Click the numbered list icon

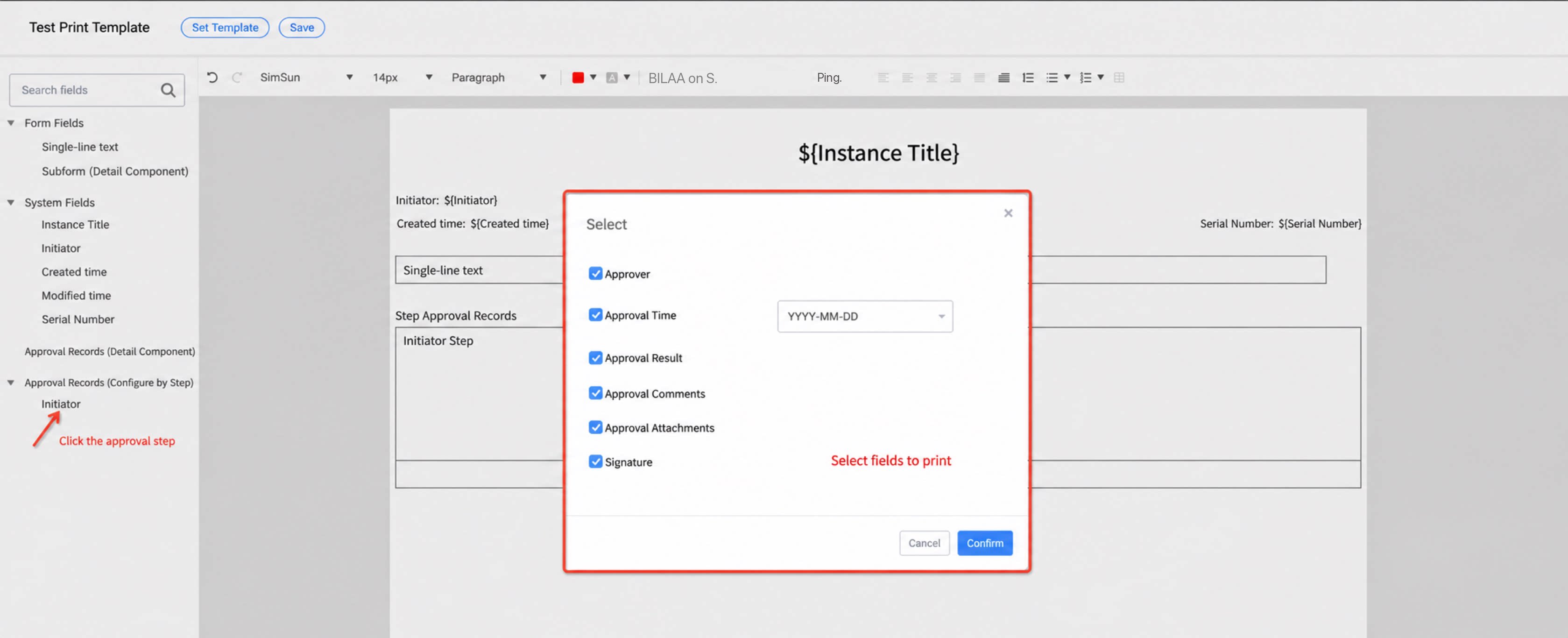(x=1085, y=78)
